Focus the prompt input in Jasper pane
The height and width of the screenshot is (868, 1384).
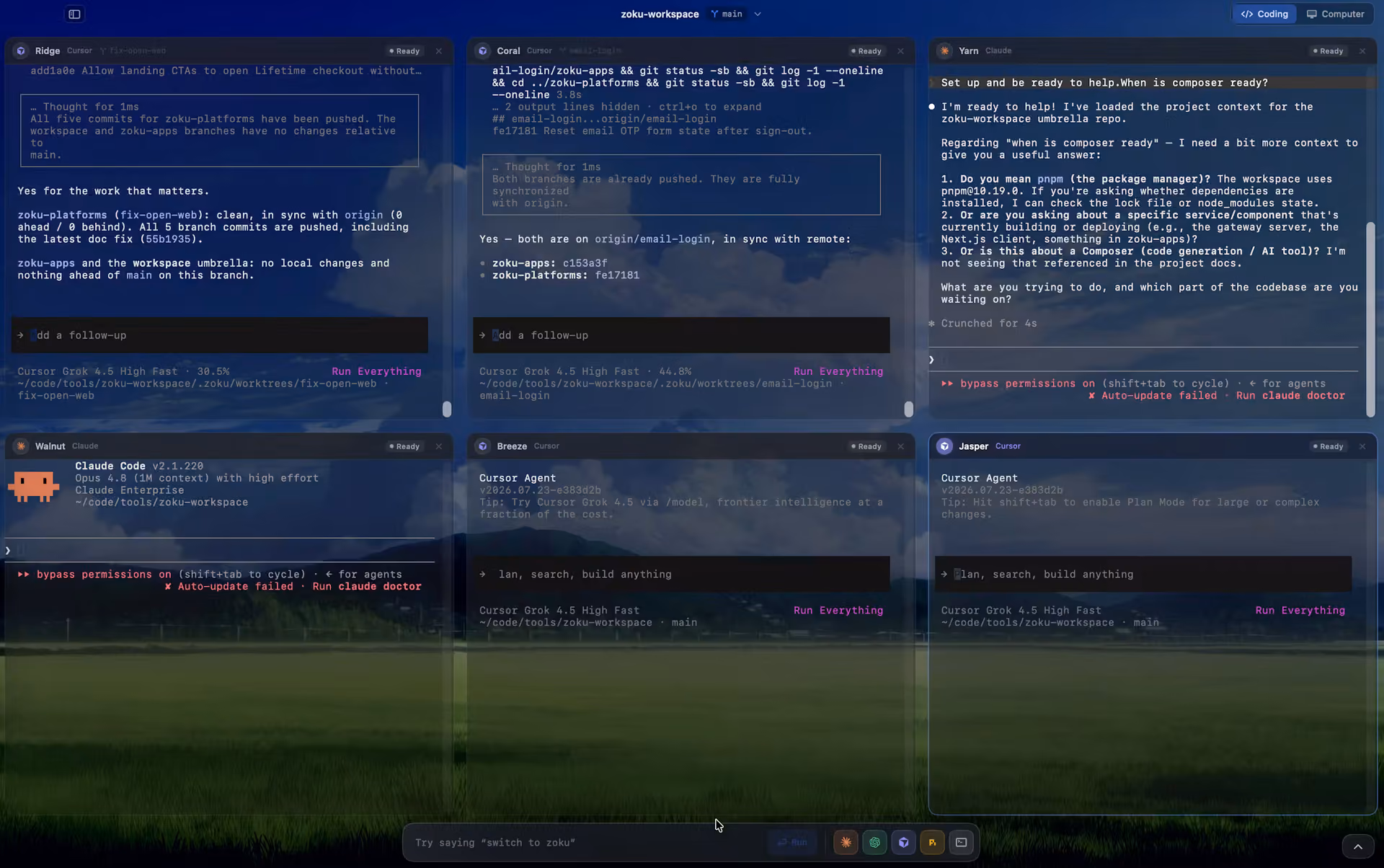1143,575
